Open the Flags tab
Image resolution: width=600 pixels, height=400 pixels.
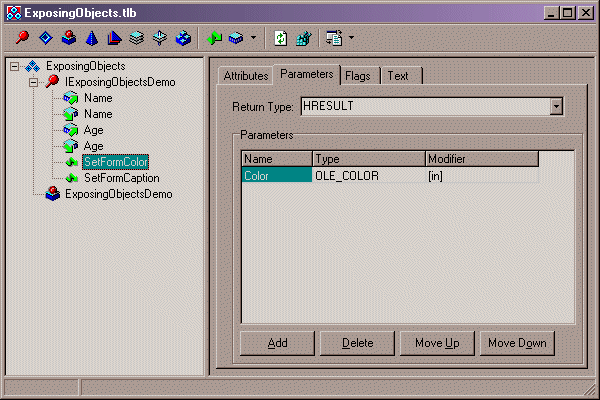pyautogui.click(x=359, y=76)
